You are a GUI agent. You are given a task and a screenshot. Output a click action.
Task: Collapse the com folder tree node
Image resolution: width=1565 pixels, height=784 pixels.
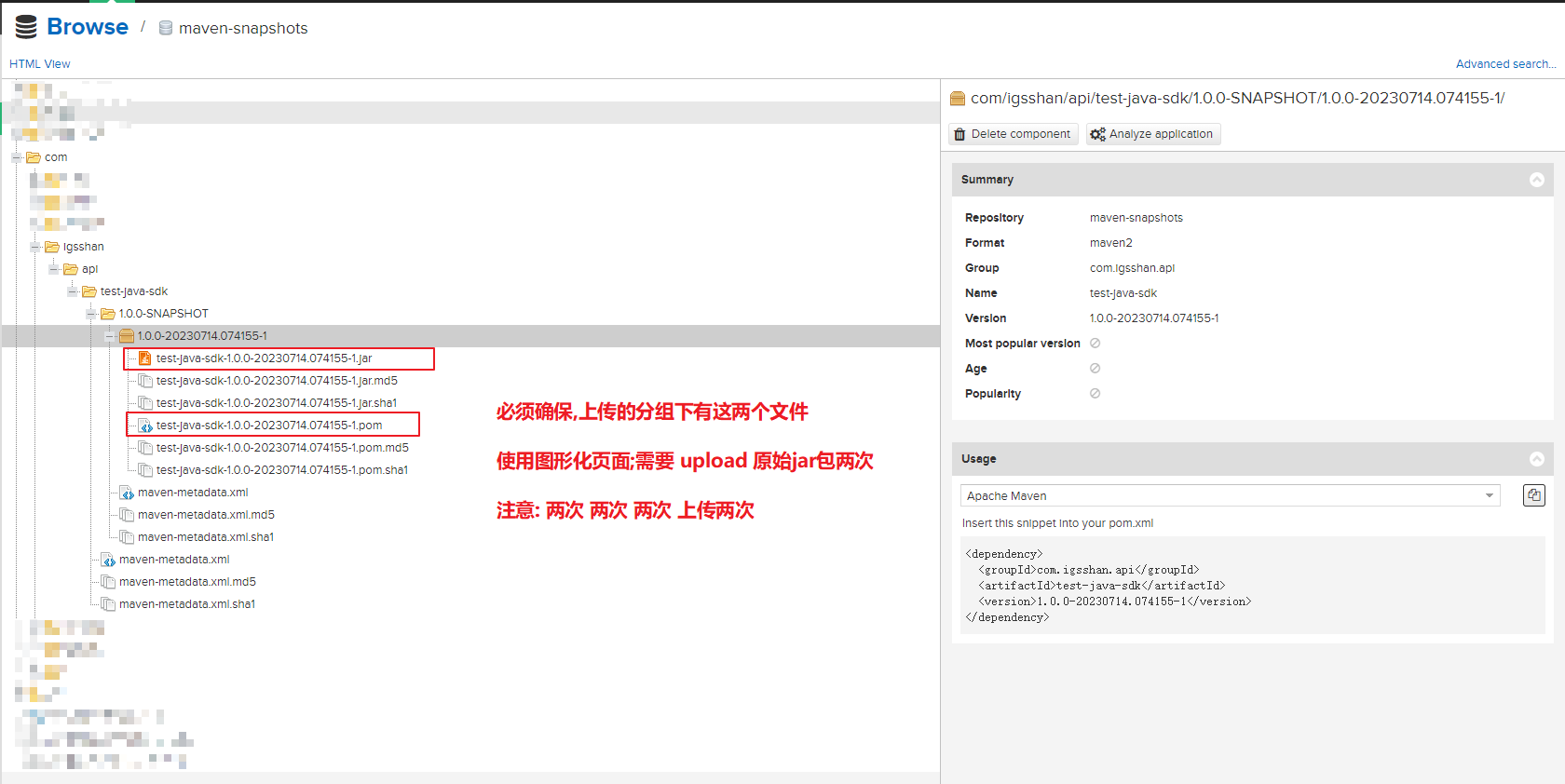point(17,157)
